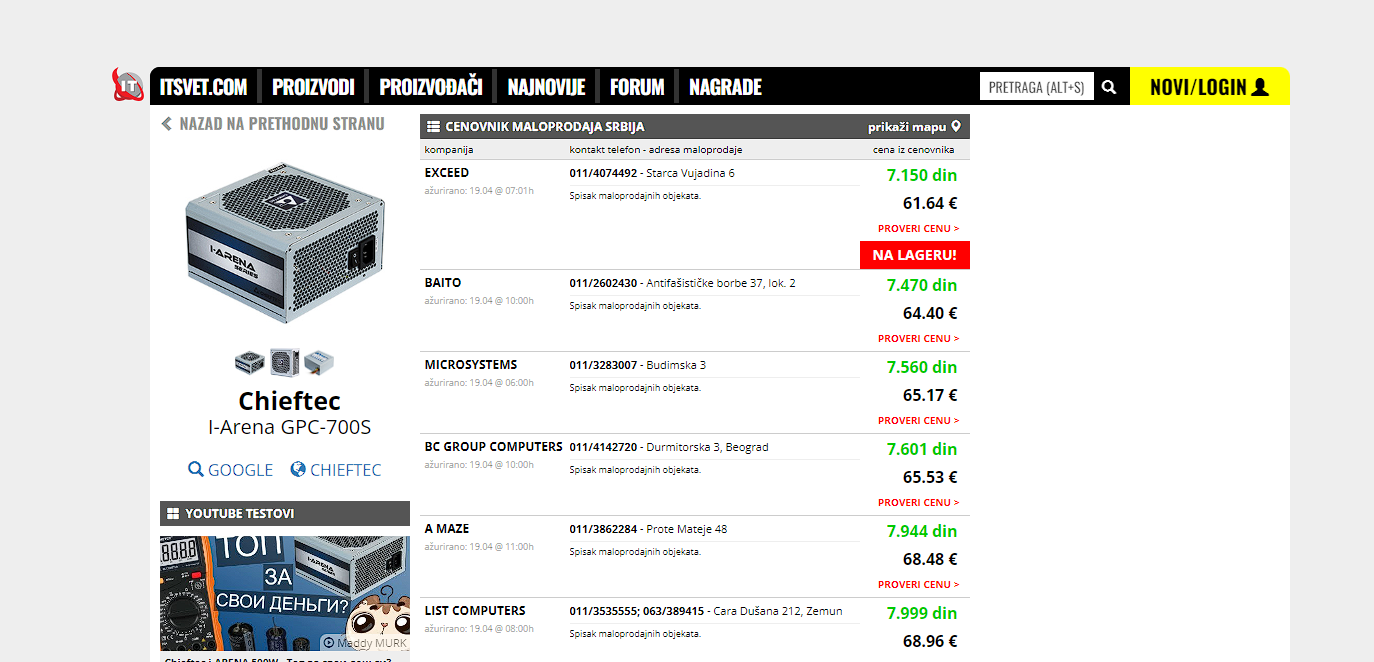This screenshot has height=662, width=1374.
Task: Click PROVERI CENU for Exceed
Action: pos(919,229)
